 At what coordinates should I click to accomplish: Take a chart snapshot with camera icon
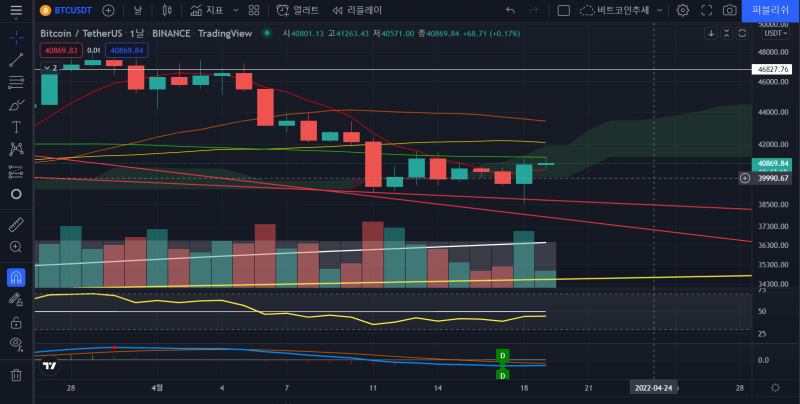pos(730,10)
